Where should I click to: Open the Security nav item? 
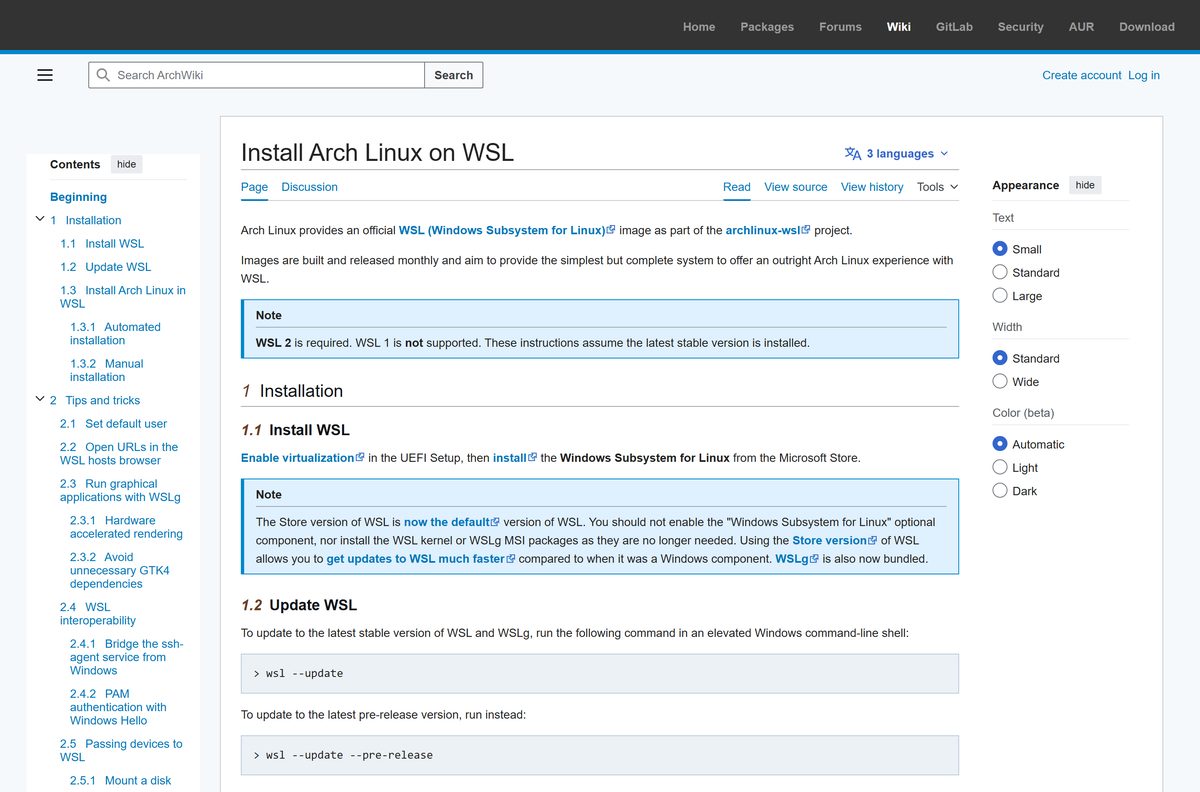pyautogui.click(x=1020, y=27)
